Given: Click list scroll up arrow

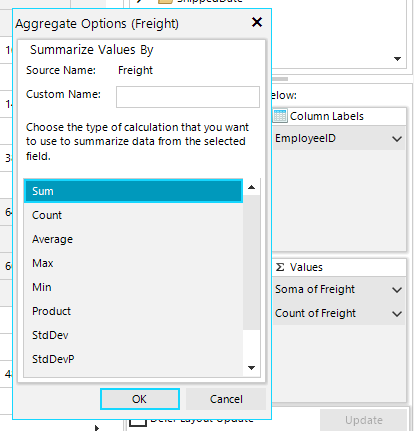Looking at the screenshot, I should [252, 187].
